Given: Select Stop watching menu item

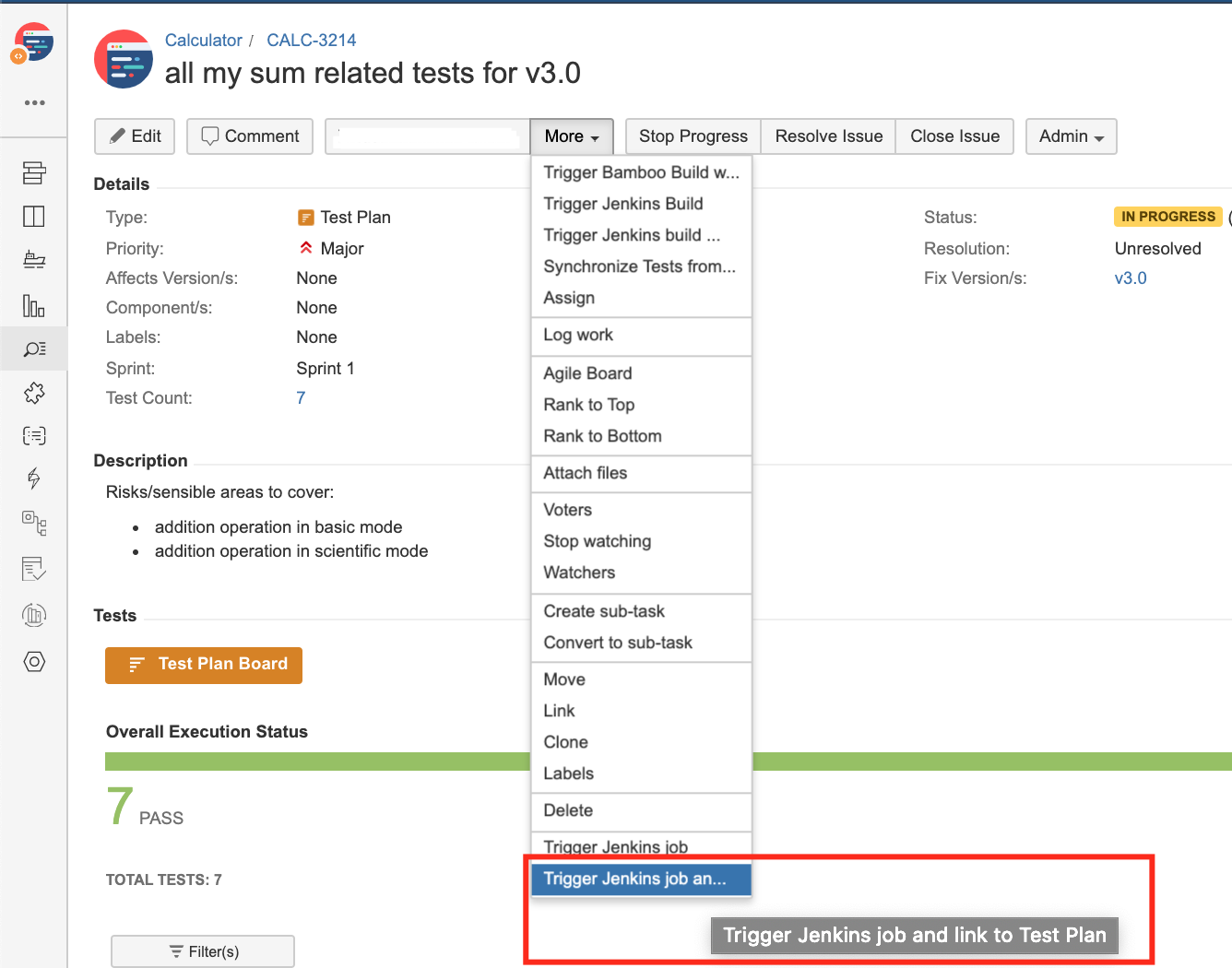Looking at the screenshot, I should (x=642, y=541).
